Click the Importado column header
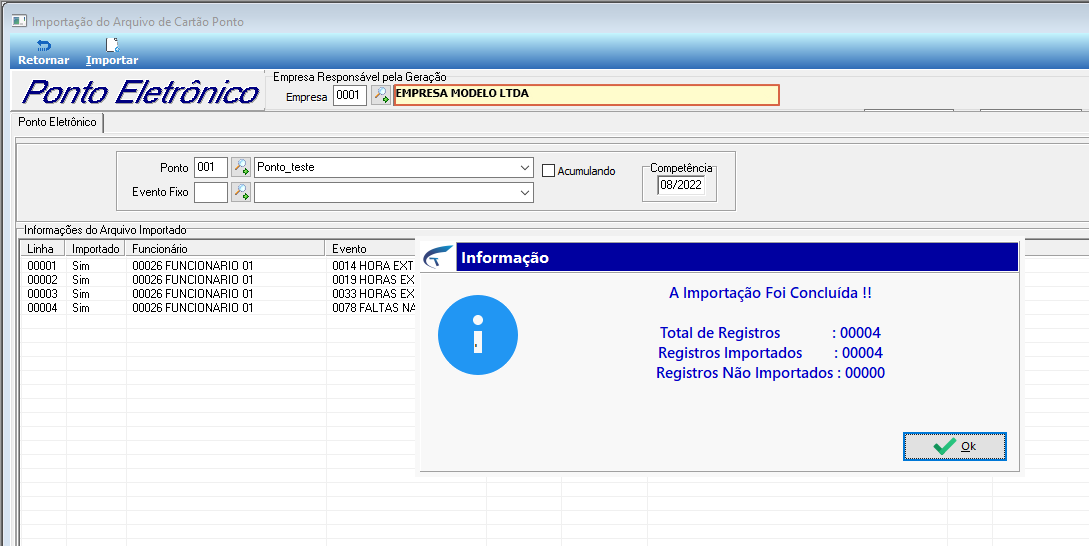 coord(96,249)
